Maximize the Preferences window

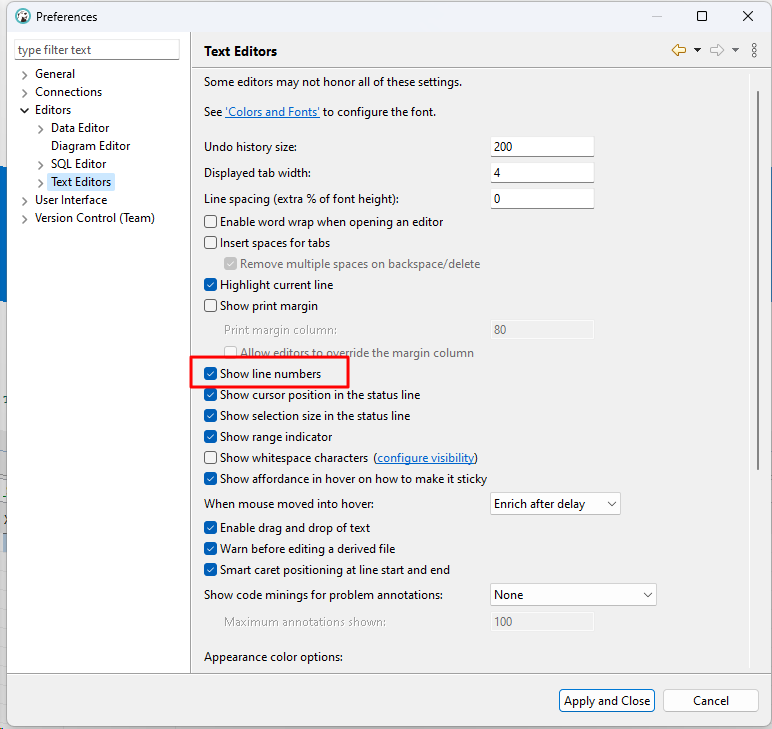pyautogui.click(x=702, y=16)
